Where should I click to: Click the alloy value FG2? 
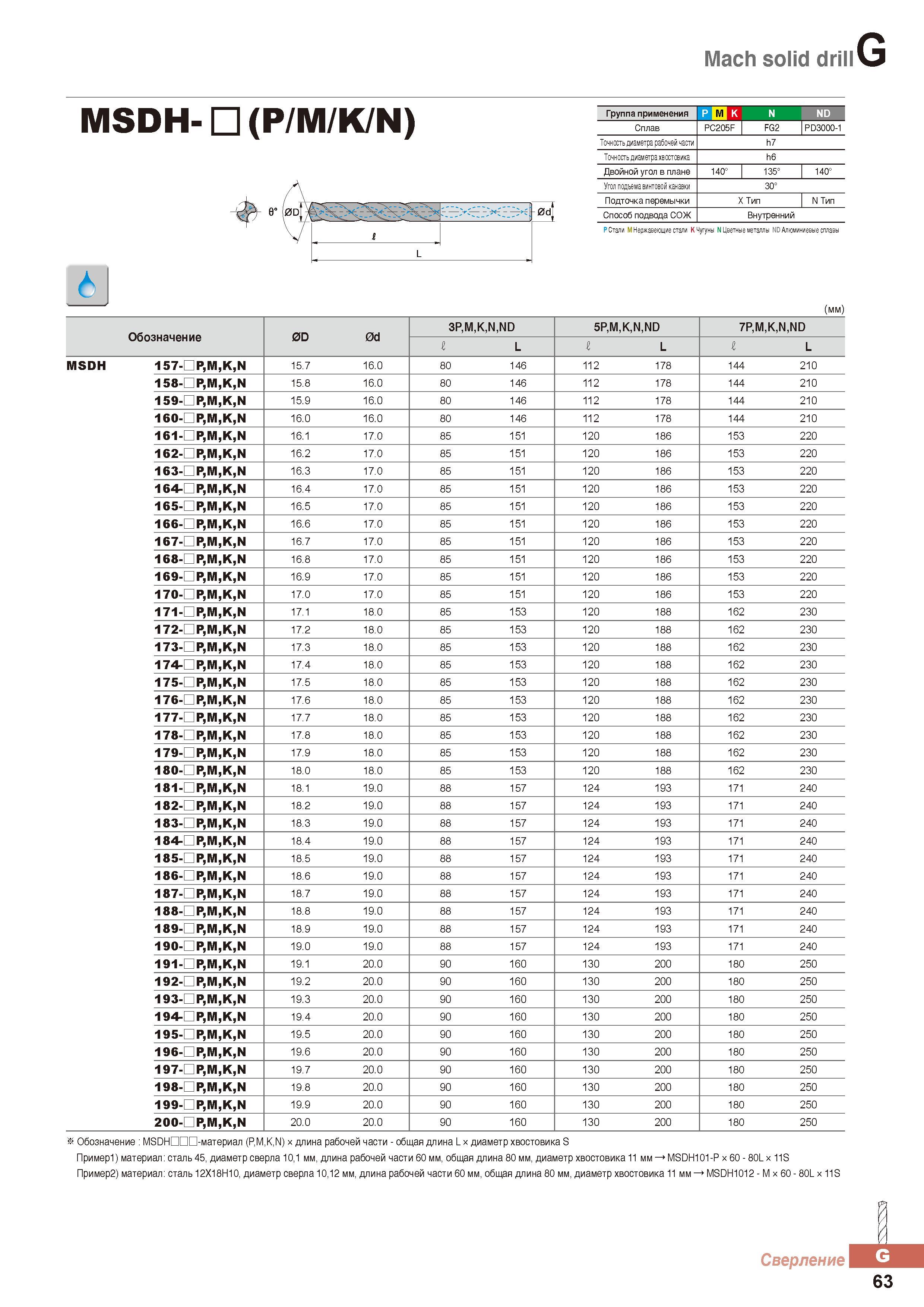pos(771,128)
